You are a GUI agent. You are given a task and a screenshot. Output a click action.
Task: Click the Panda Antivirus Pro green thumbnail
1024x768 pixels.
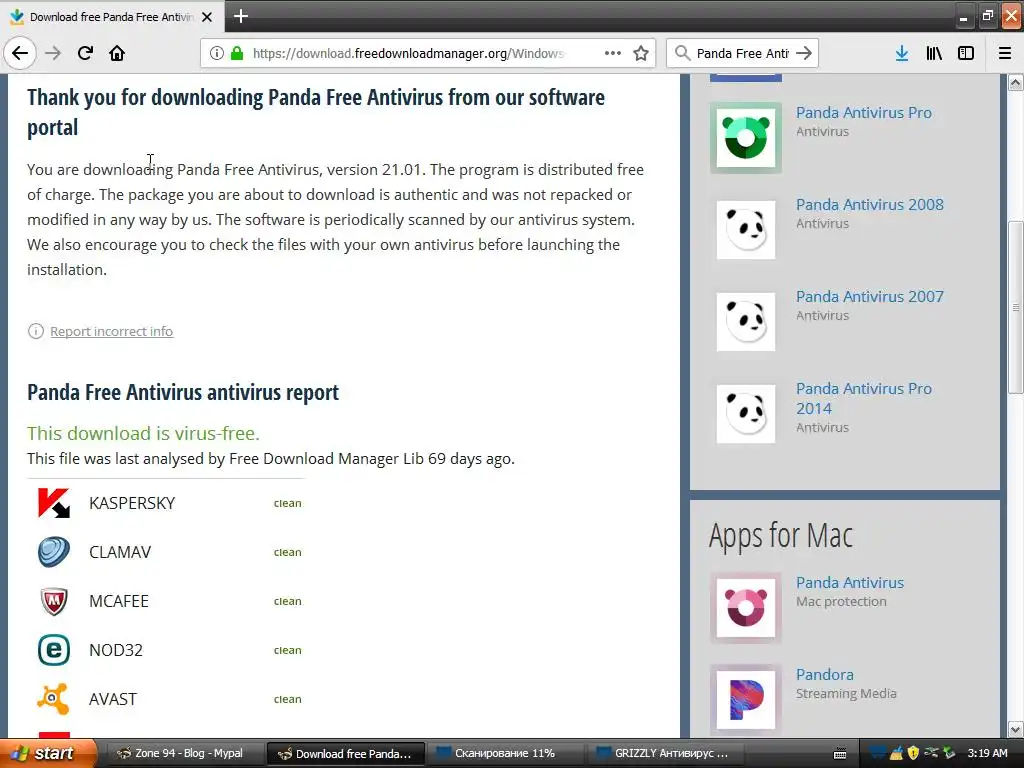[x=746, y=138]
